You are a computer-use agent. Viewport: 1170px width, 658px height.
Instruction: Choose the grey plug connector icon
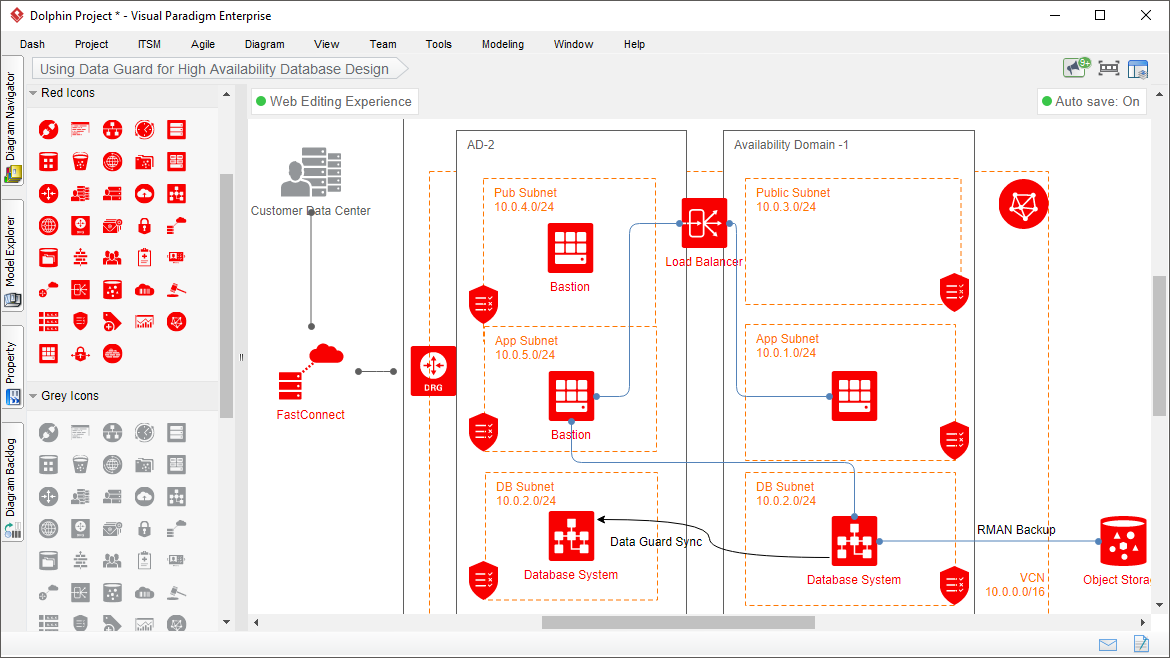(x=49, y=433)
